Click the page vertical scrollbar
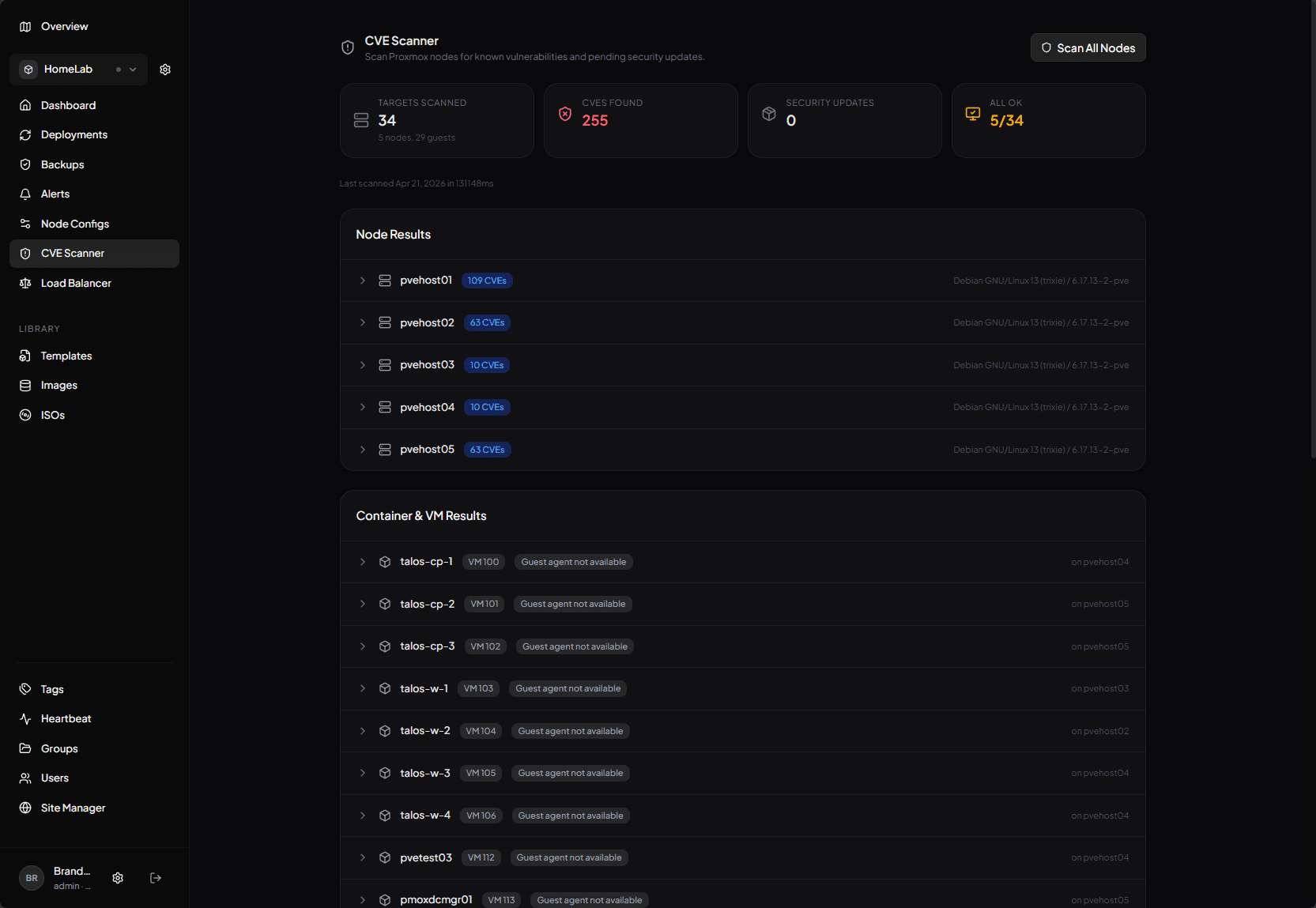This screenshot has height=908, width=1316. coord(1312,229)
